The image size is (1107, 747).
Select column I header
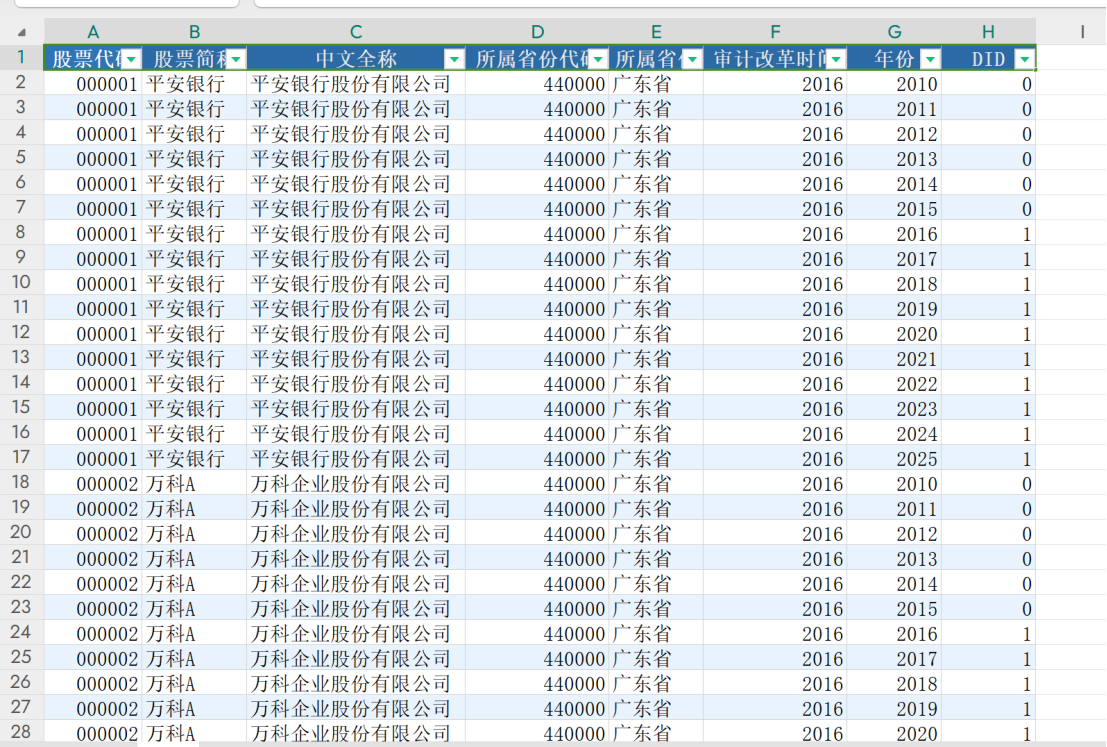tap(1082, 32)
